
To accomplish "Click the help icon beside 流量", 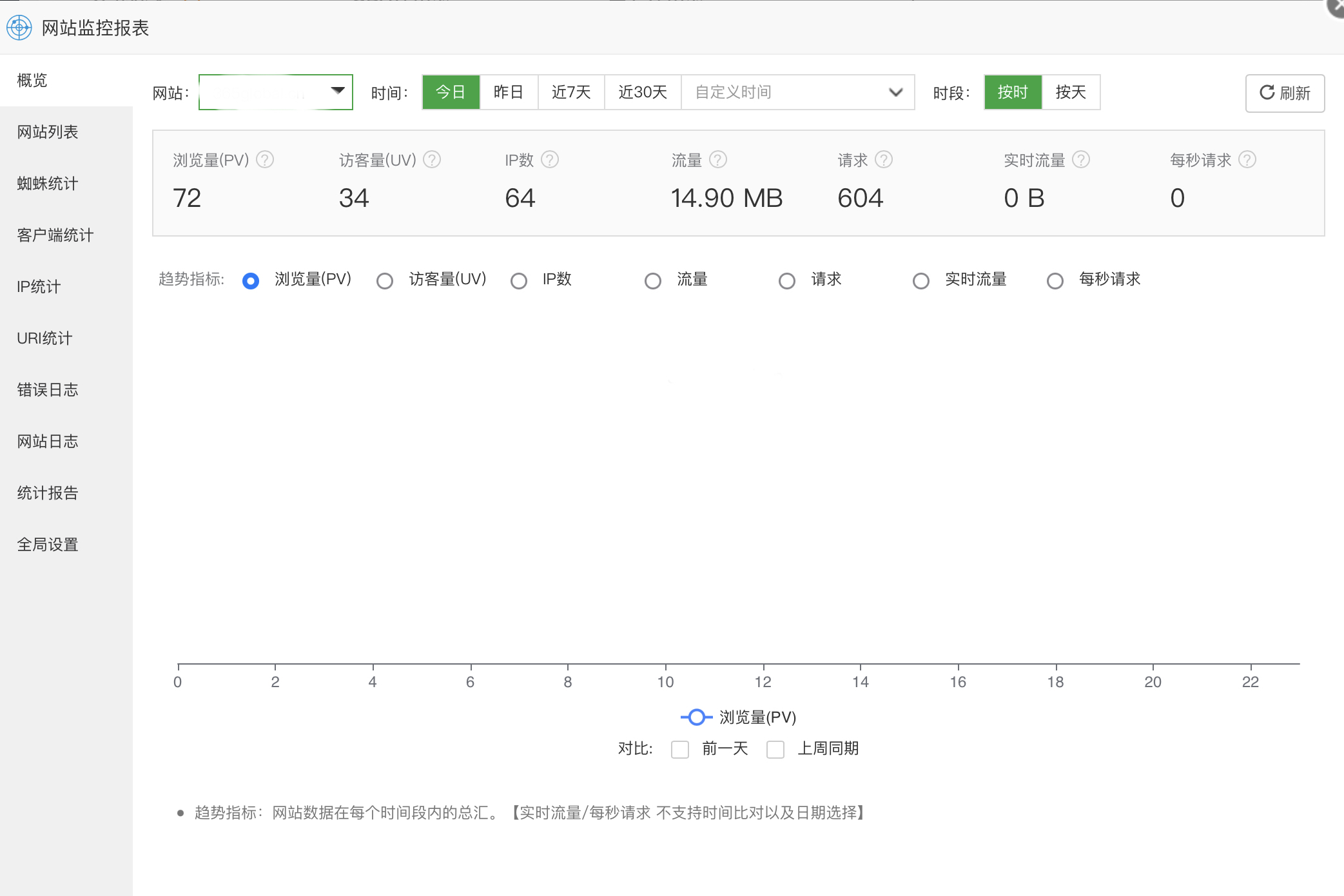I will [x=718, y=159].
